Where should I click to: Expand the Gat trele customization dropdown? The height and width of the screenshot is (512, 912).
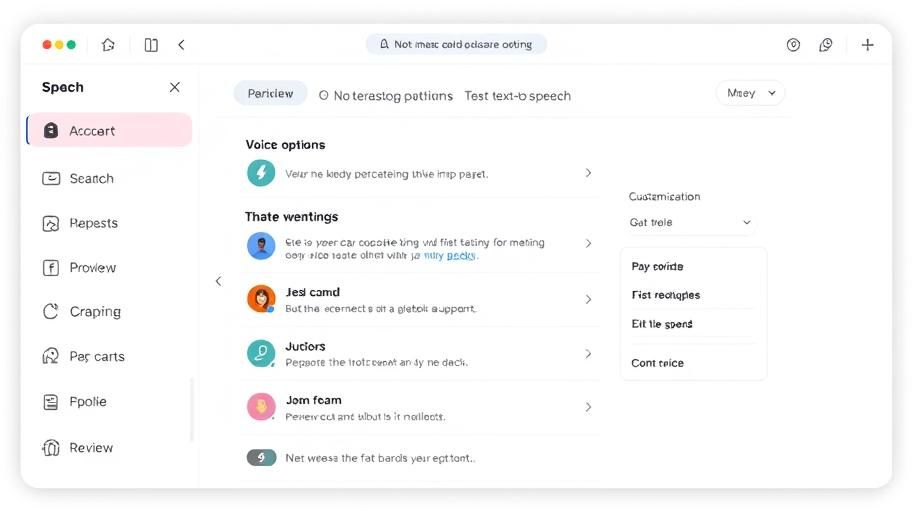(690, 222)
